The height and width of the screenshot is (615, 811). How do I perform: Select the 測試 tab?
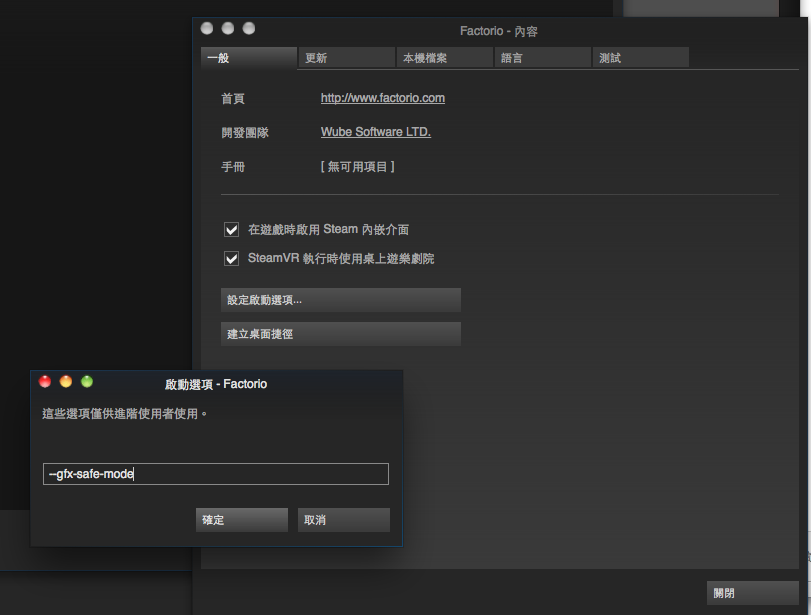tap(641, 58)
